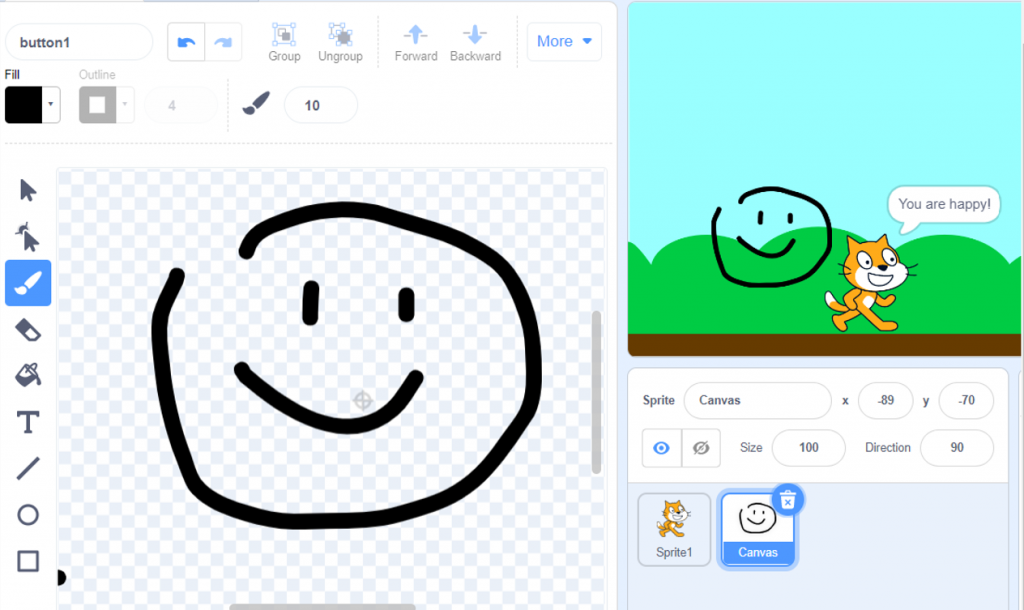The height and width of the screenshot is (610, 1024).
Task: Select the Rectangle tool
Action: [x=27, y=561]
